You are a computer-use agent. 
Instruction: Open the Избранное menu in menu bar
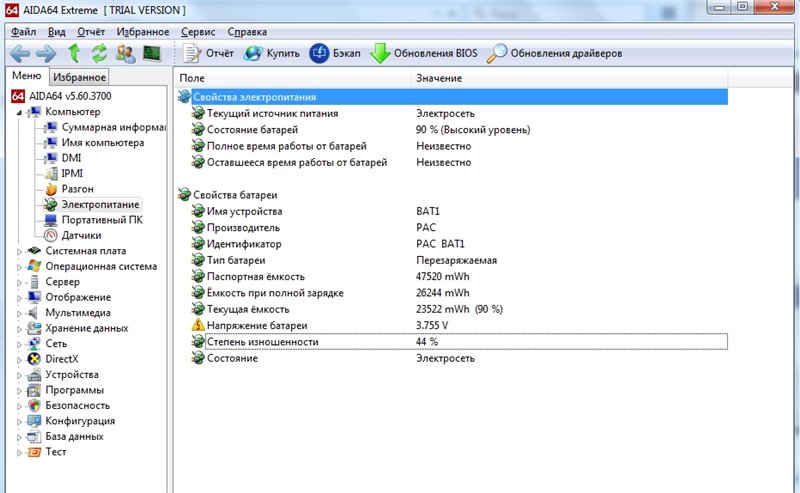[143, 32]
